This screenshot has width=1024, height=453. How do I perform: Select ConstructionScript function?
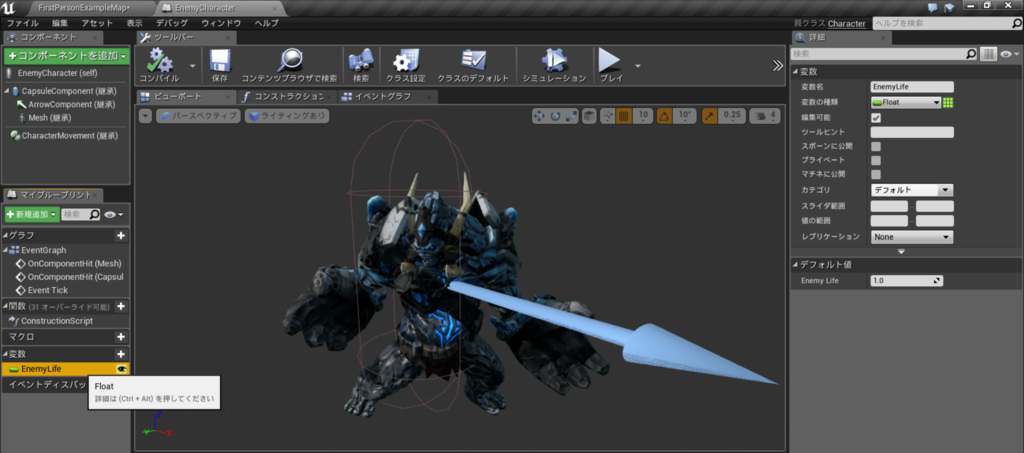click(57, 320)
